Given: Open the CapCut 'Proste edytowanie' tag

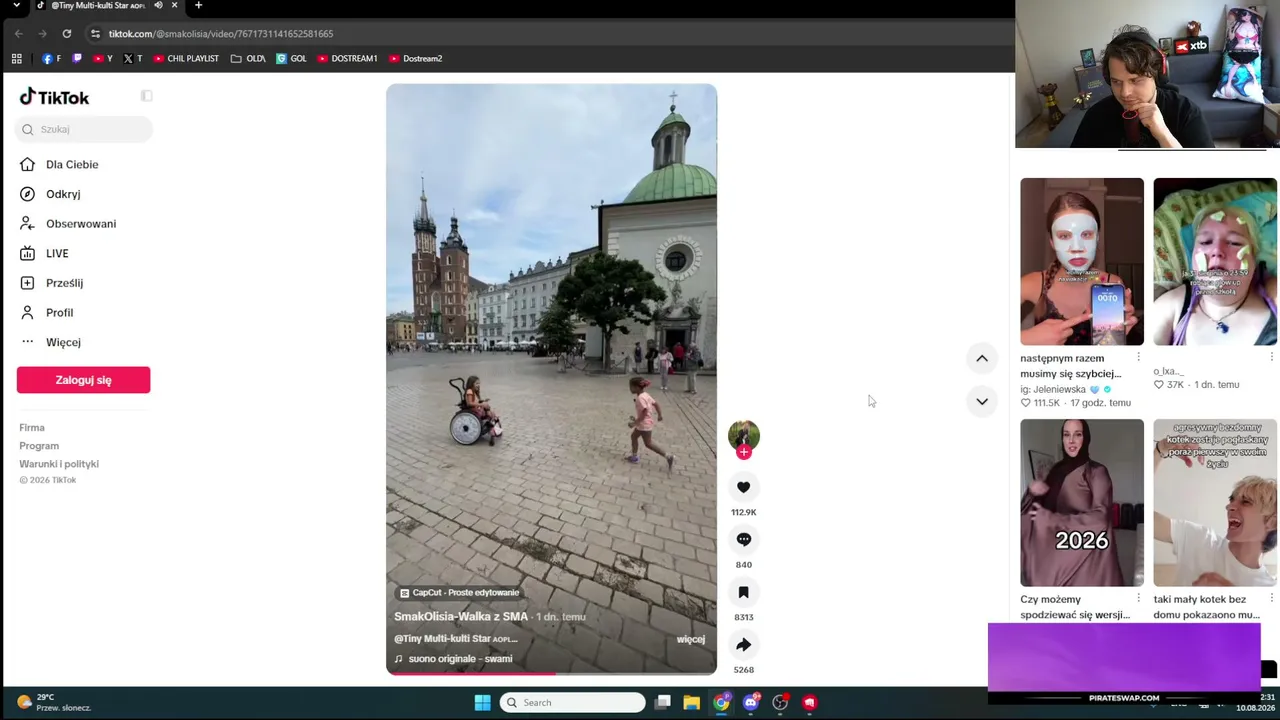Looking at the screenshot, I should [459, 593].
